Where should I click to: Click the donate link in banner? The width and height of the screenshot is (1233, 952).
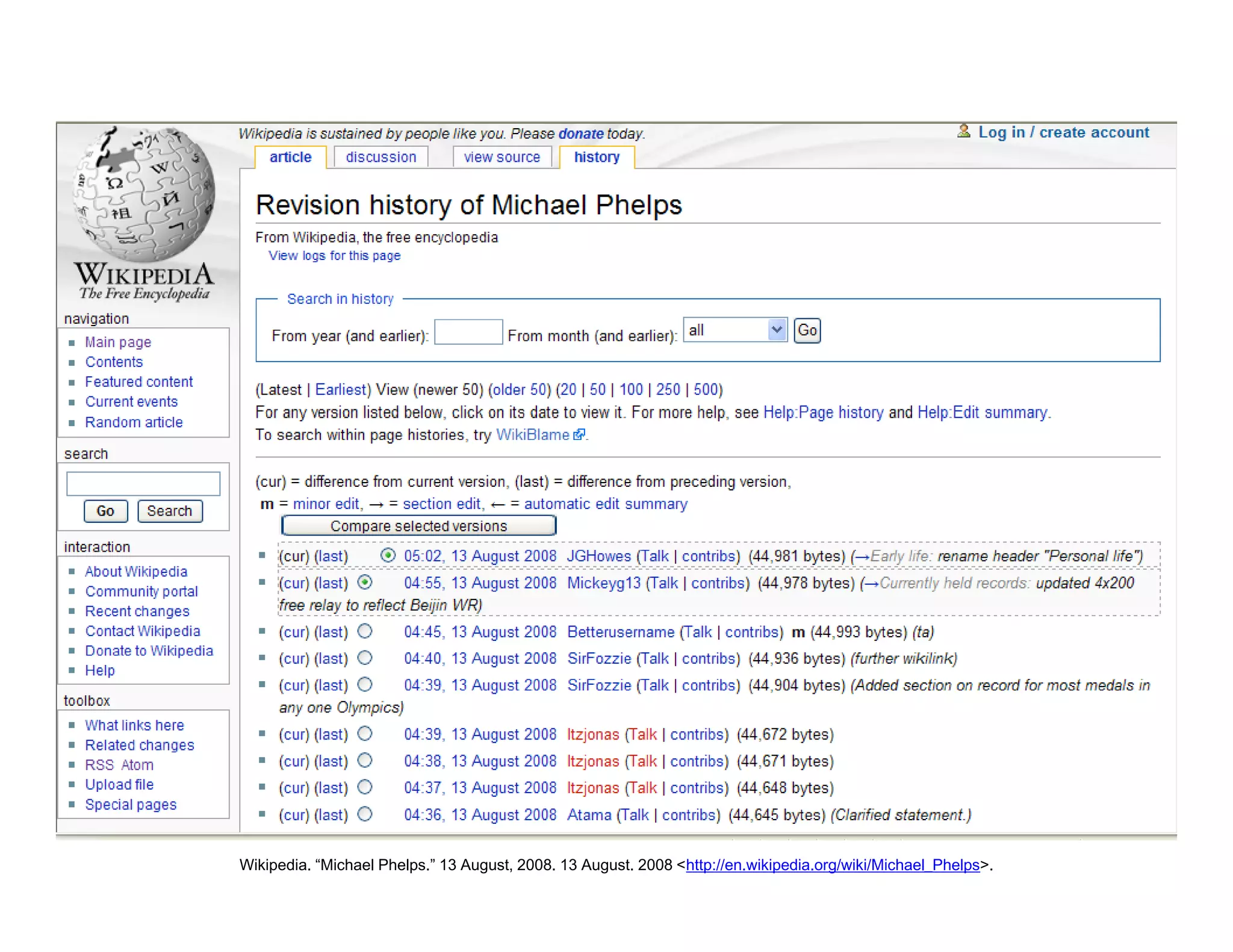coord(580,134)
